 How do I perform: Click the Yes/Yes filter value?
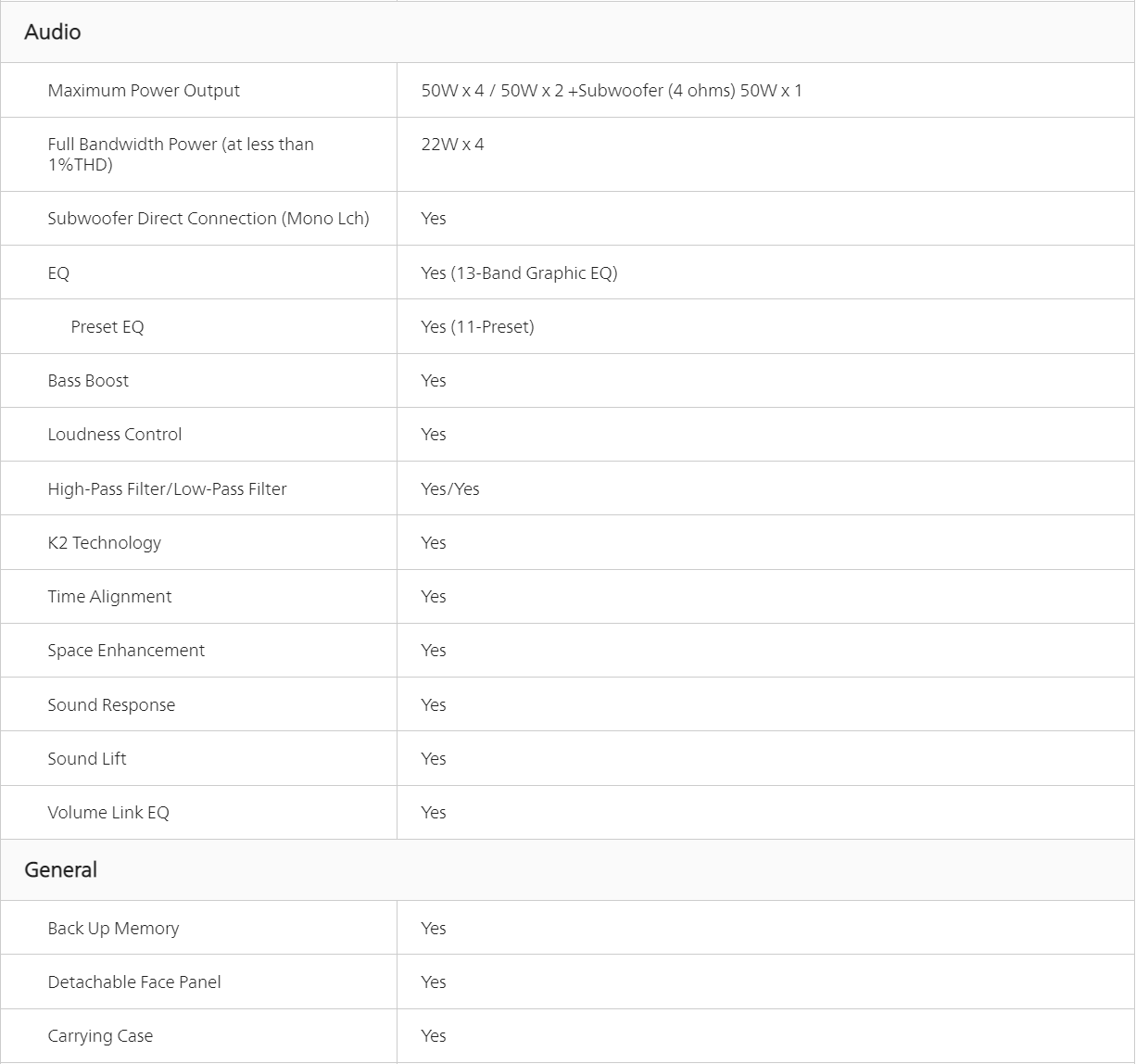click(x=450, y=489)
